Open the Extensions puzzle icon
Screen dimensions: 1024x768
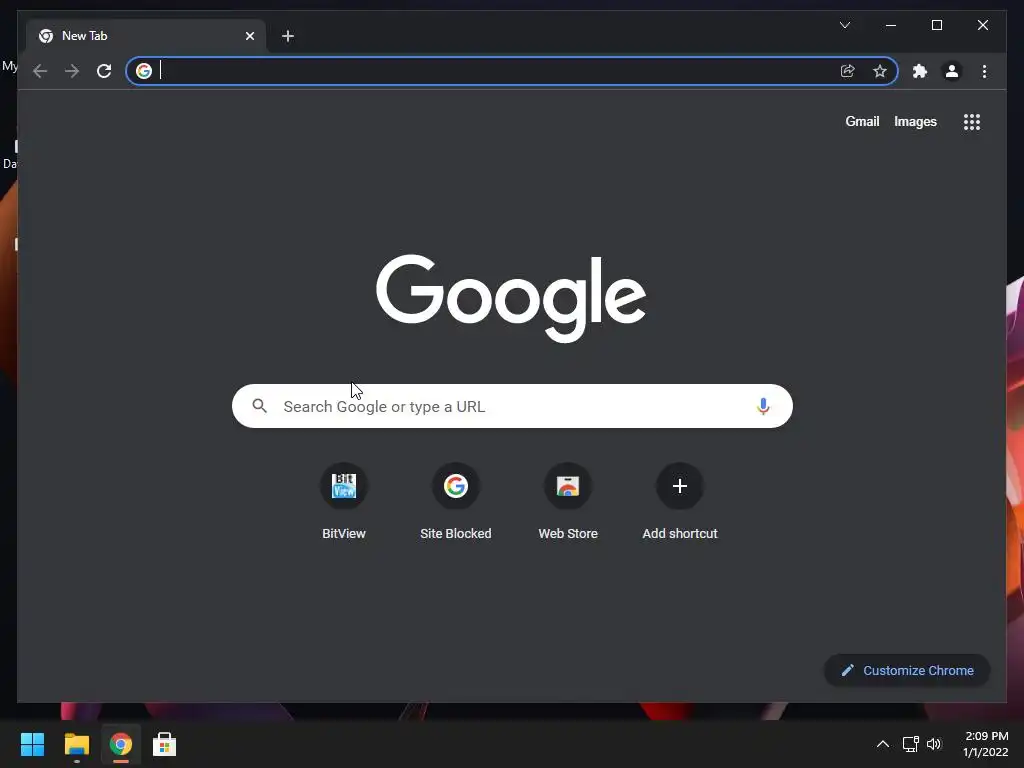tap(920, 71)
